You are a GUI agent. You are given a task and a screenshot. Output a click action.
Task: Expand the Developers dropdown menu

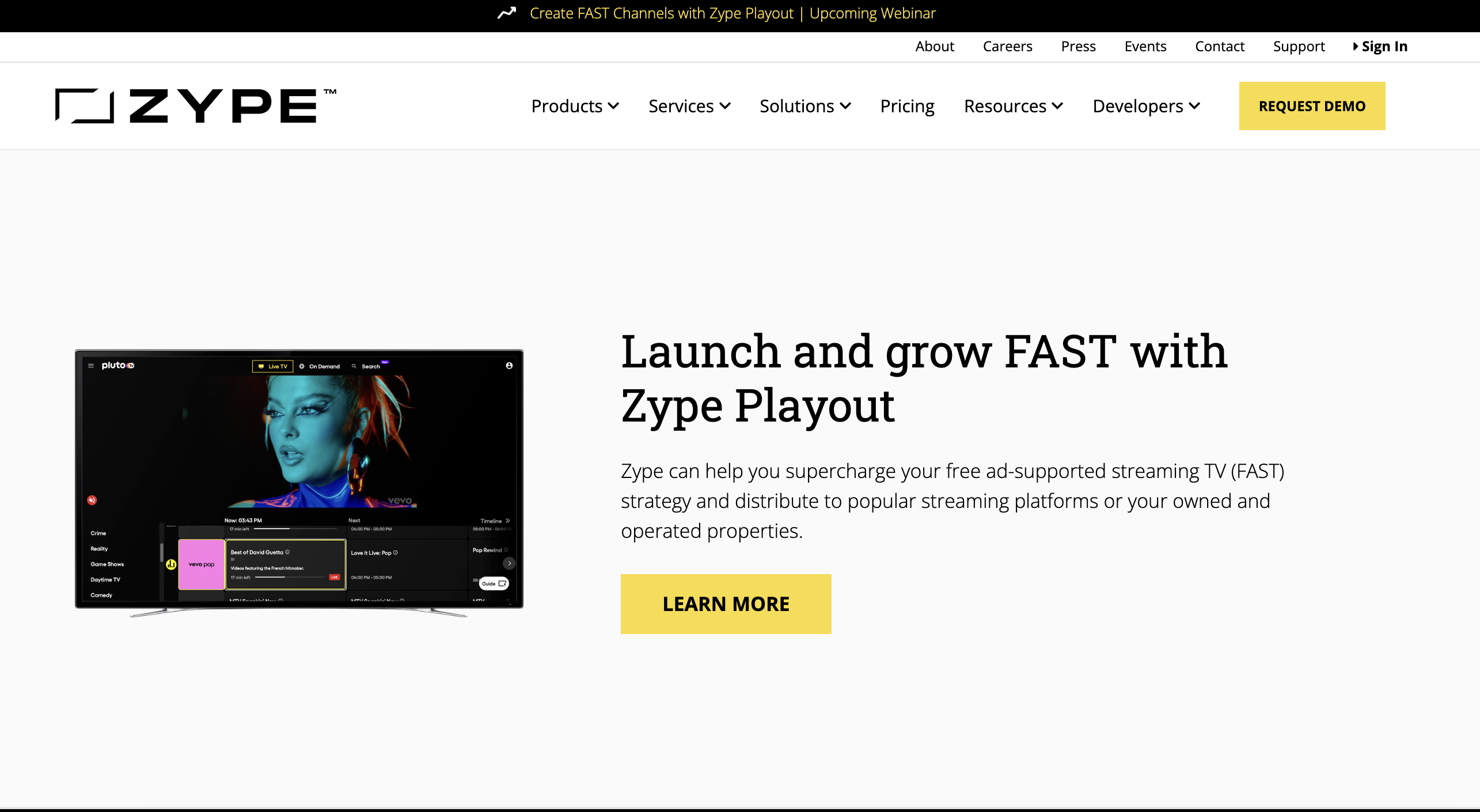coord(1146,106)
